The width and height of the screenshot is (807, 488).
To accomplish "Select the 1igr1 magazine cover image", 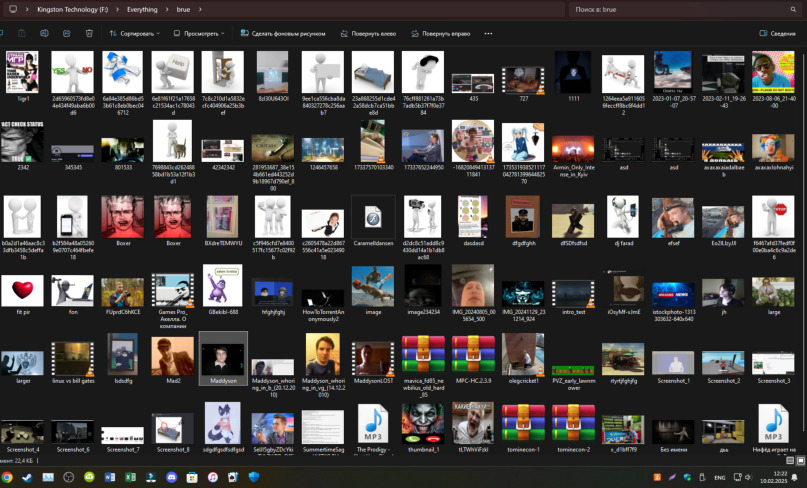I will click(x=23, y=76).
